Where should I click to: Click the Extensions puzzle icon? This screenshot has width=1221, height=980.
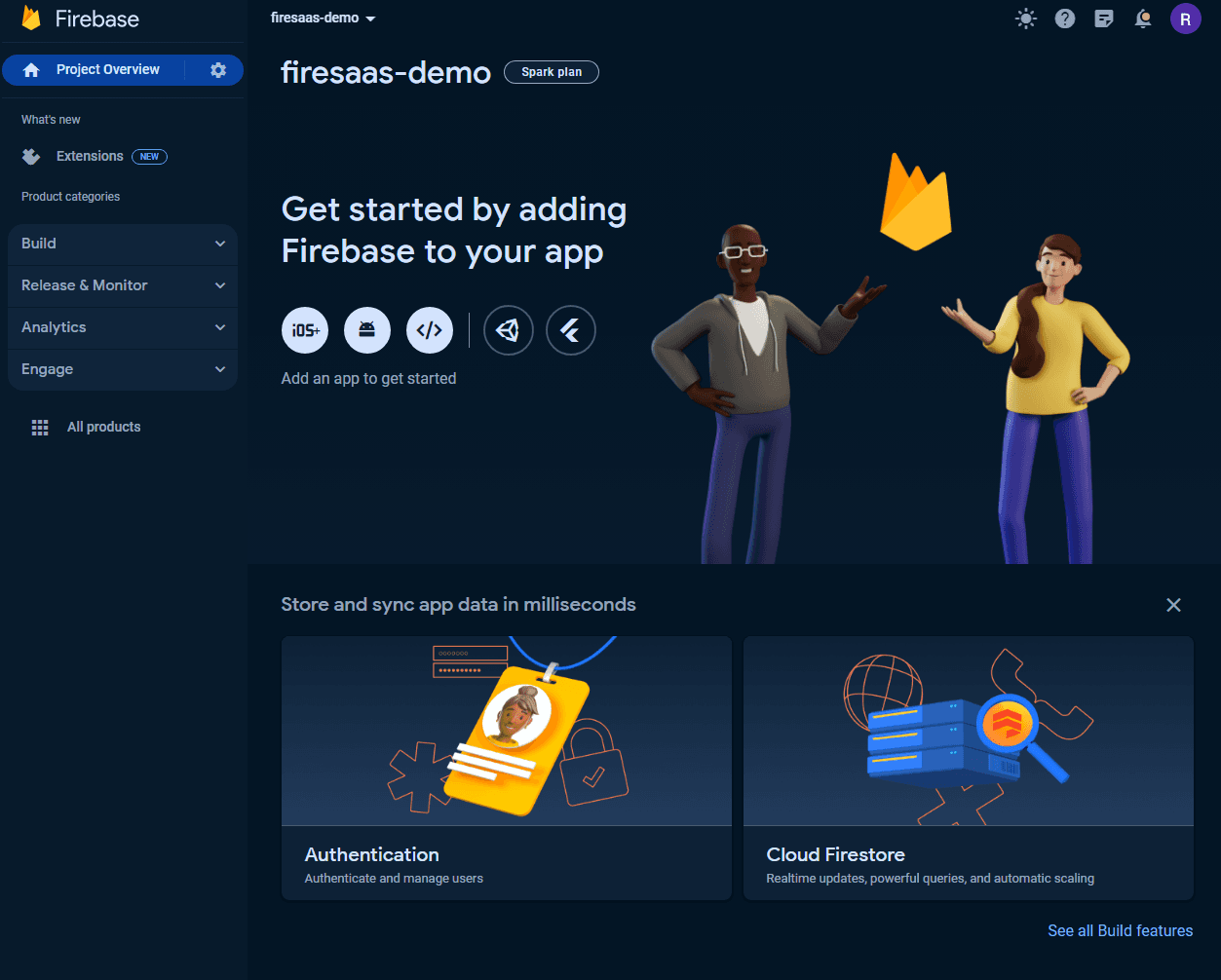click(x=31, y=156)
